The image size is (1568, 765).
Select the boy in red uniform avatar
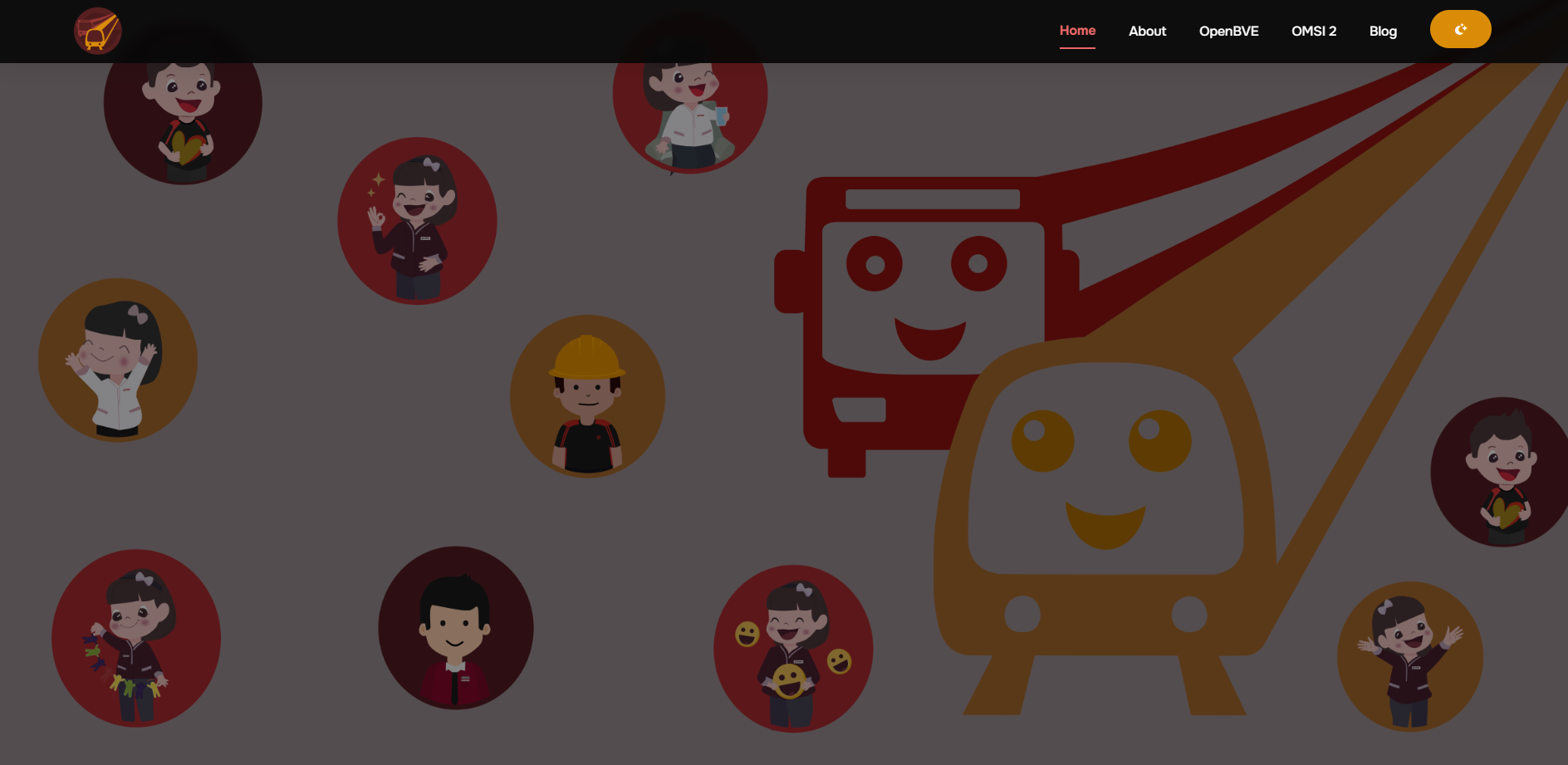(x=455, y=628)
